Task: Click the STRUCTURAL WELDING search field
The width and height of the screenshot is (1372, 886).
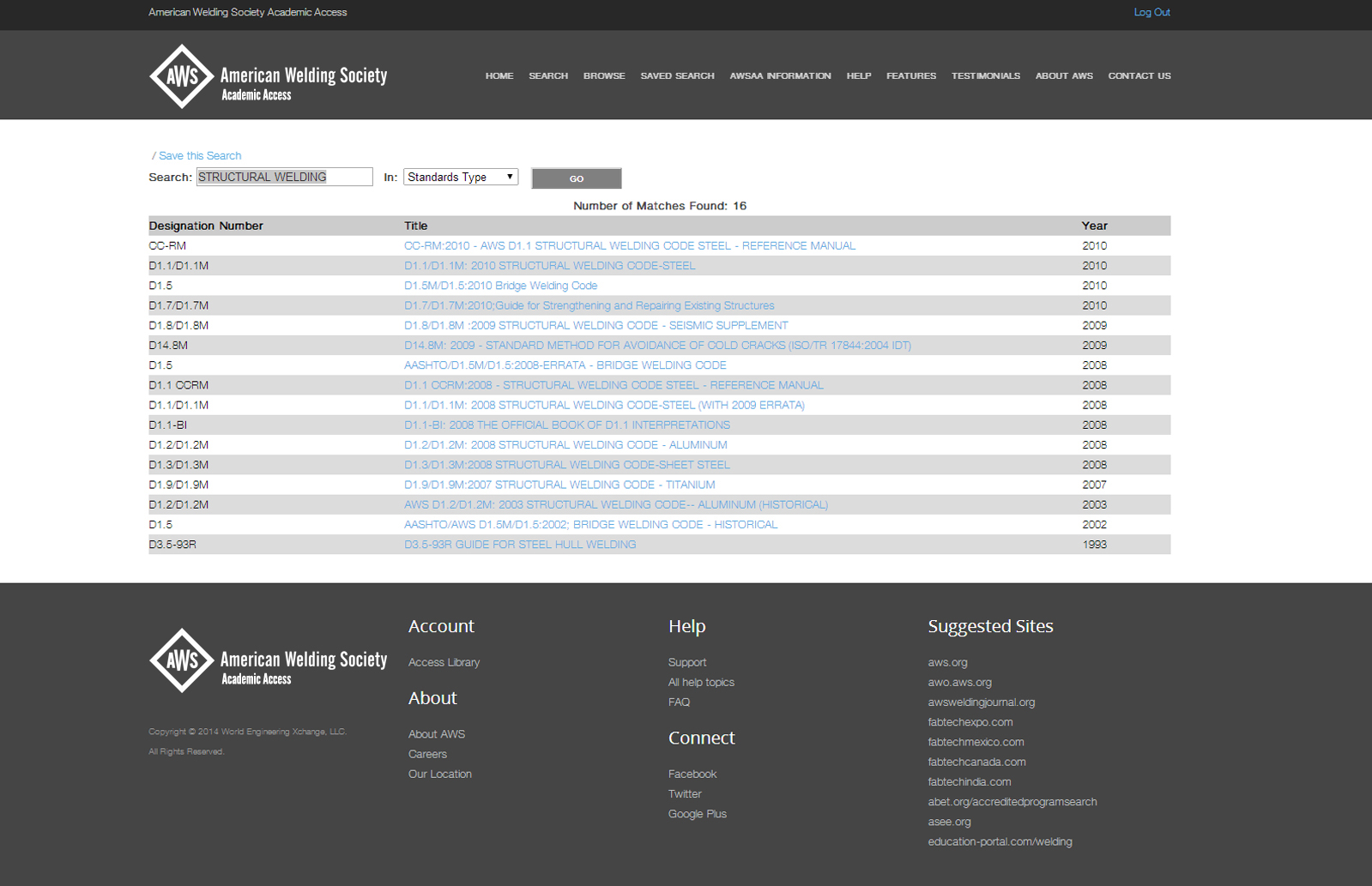Action: click(284, 177)
